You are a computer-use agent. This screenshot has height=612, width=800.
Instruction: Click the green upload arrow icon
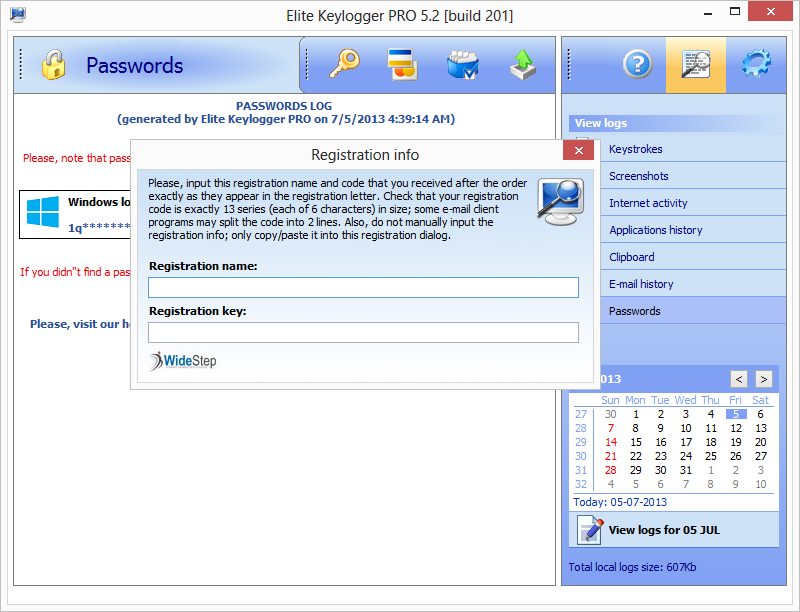522,65
